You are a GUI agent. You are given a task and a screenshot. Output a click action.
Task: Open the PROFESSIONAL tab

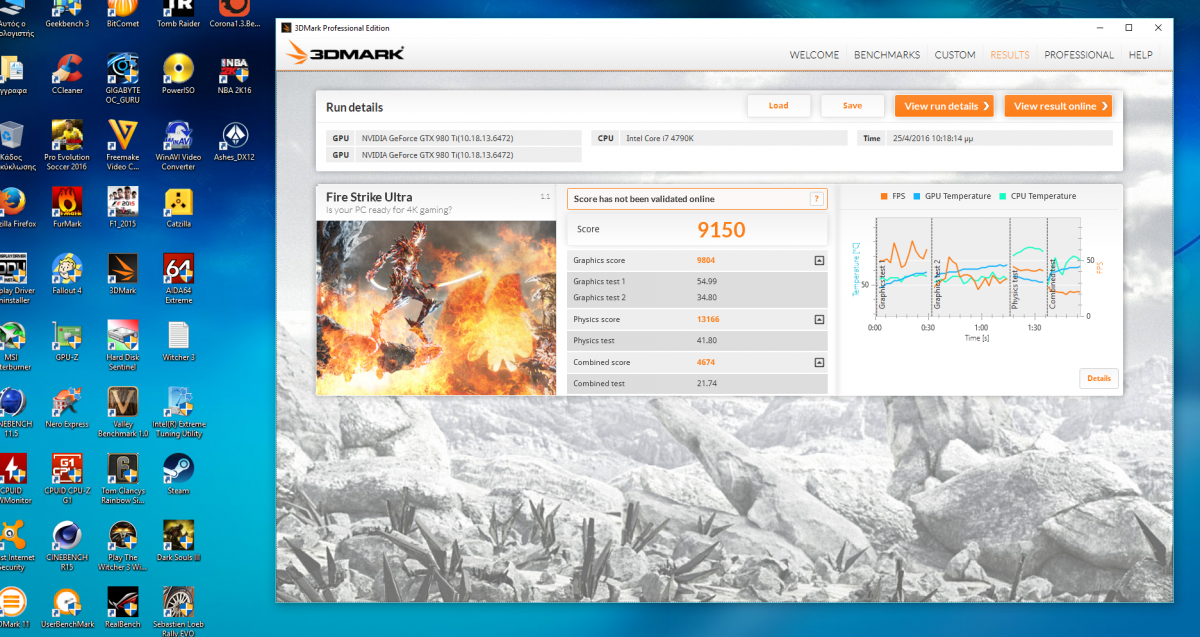(1079, 55)
